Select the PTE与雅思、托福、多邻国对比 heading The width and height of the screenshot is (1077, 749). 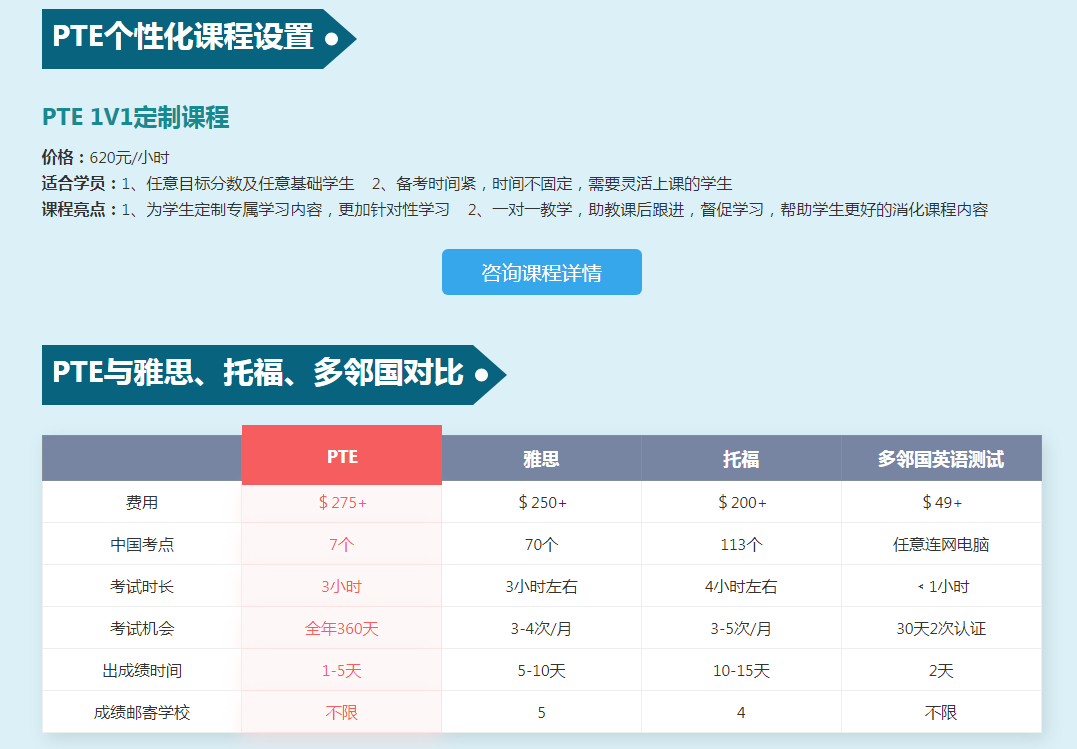274,374
